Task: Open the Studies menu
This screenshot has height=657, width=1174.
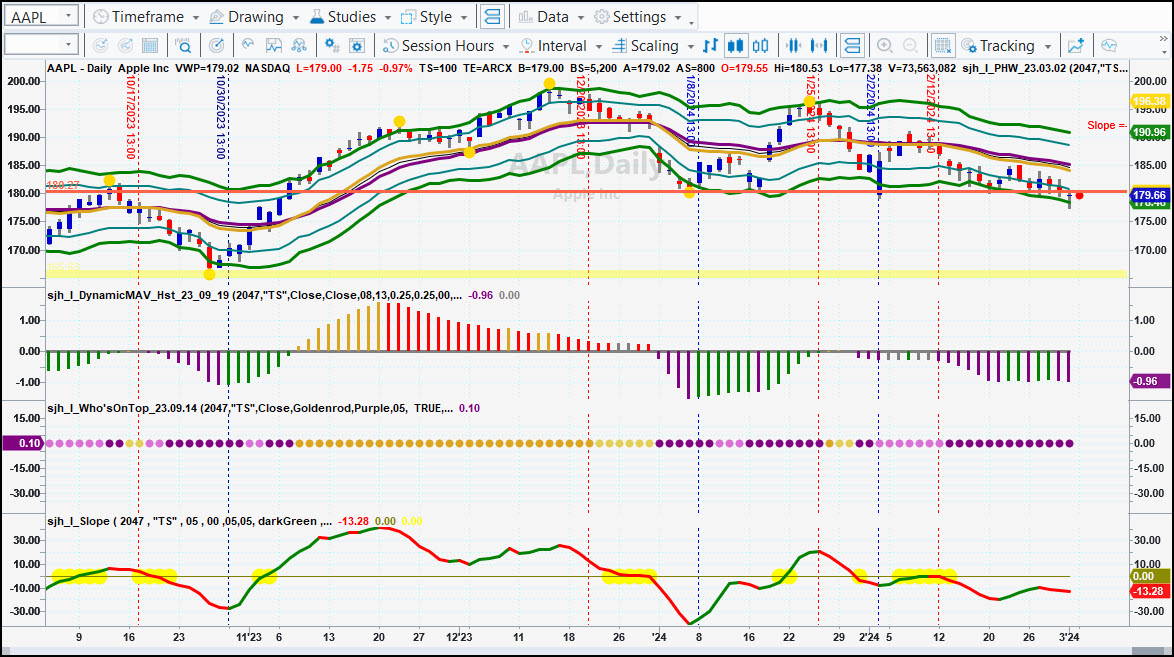Action: tap(350, 16)
